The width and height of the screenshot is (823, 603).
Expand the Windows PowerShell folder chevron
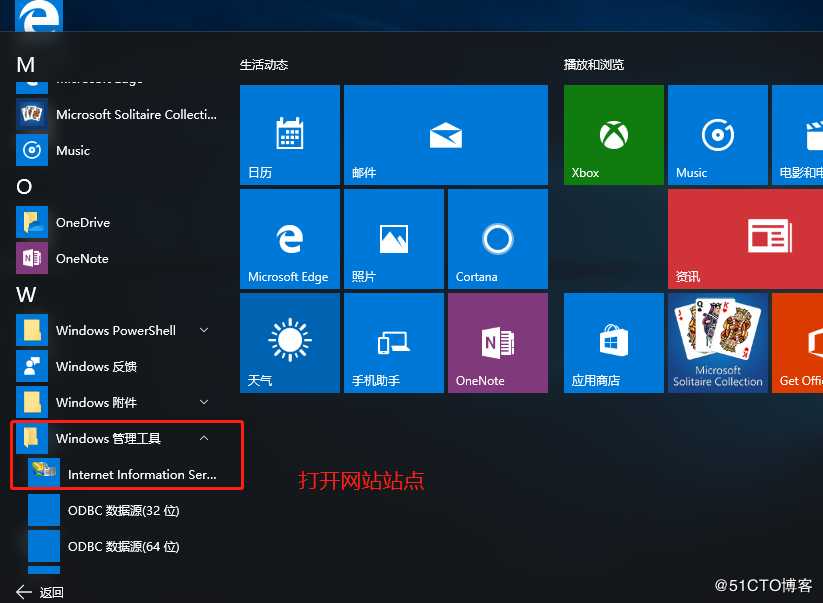(x=204, y=330)
